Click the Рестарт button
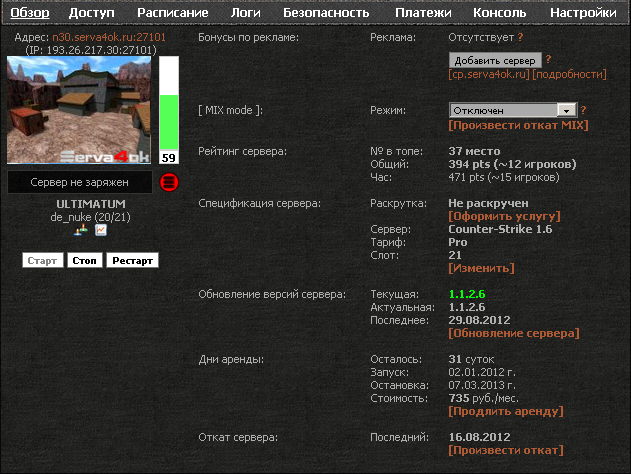The width and height of the screenshot is (631, 474). coord(132,260)
